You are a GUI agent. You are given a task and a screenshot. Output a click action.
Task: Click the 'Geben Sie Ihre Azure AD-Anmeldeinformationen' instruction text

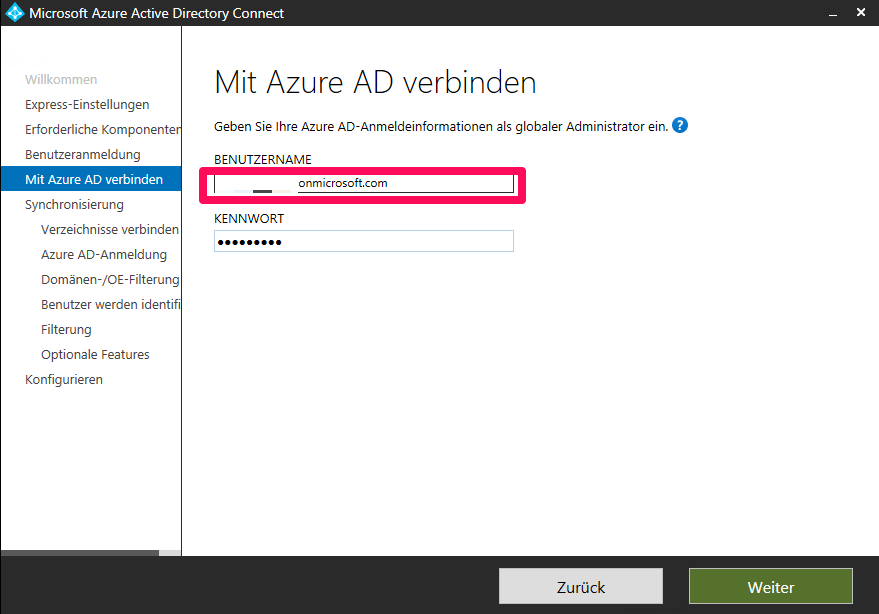pyautogui.click(x=441, y=127)
